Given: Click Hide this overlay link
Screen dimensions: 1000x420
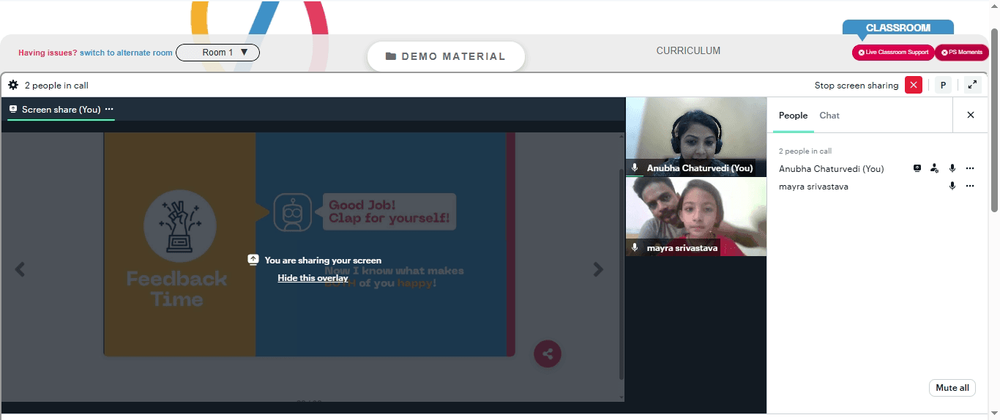Looking at the screenshot, I should click(x=312, y=278).
